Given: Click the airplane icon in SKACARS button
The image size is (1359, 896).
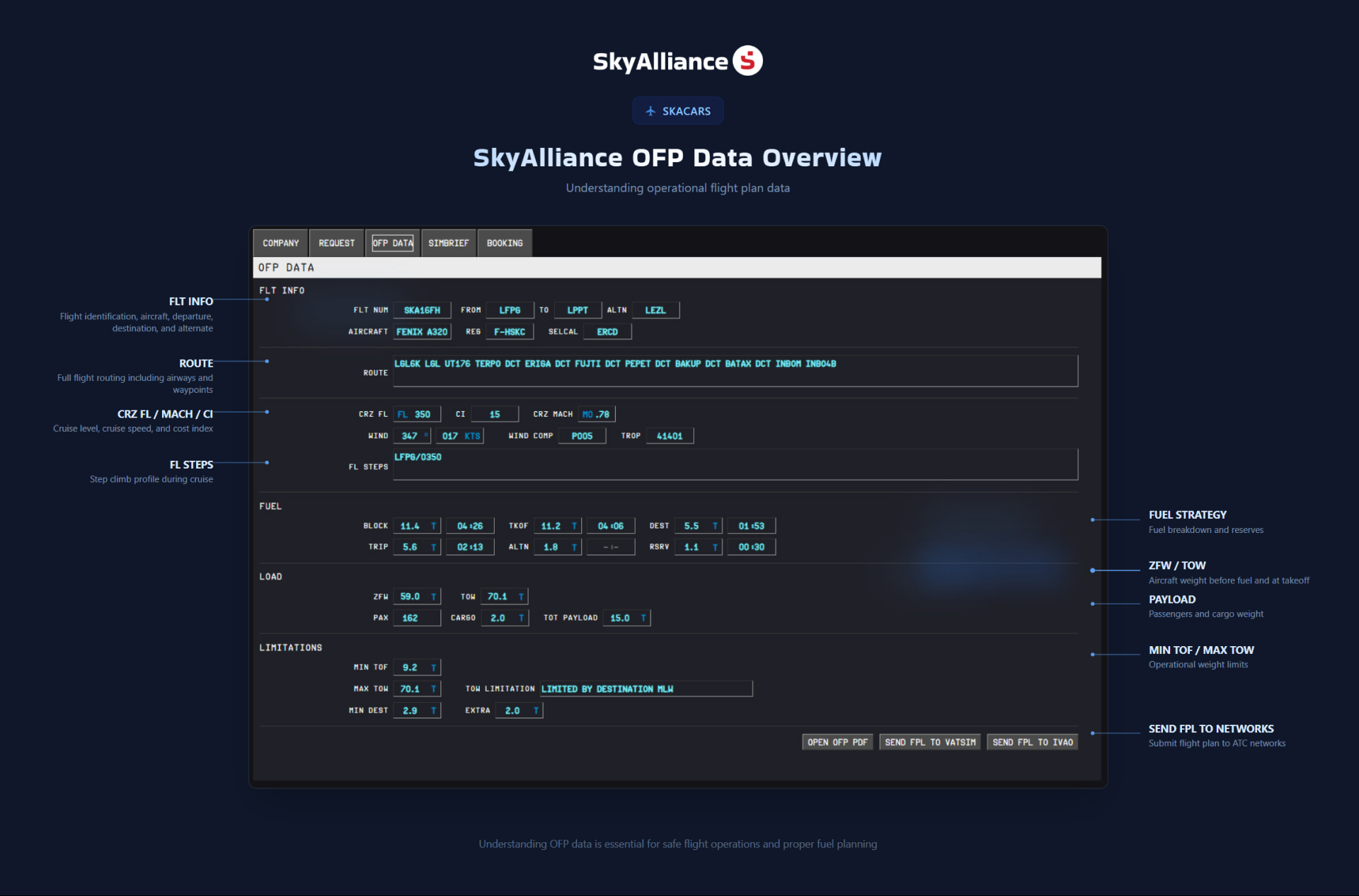Looking at the screenshot, I should click(650, 110).
